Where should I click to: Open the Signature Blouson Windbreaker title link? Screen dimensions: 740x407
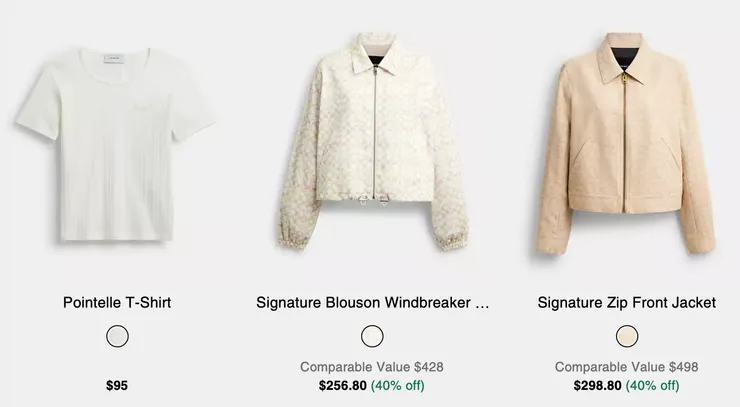pyautogui.click(x=372, y=302)
